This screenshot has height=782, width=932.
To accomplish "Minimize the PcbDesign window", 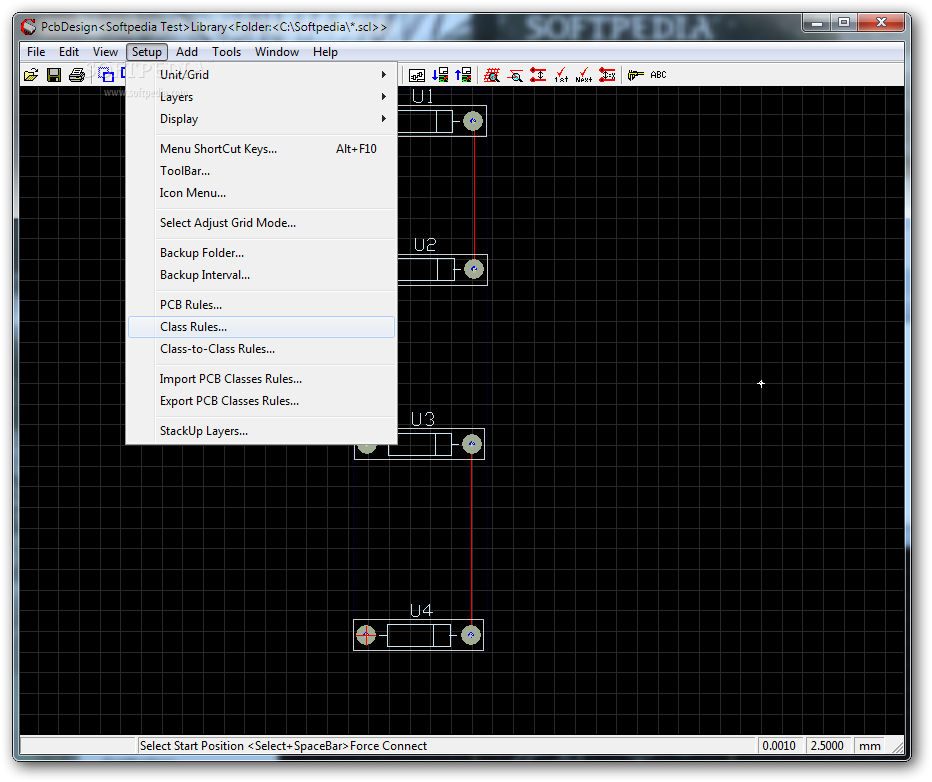I will pos(817,23).
